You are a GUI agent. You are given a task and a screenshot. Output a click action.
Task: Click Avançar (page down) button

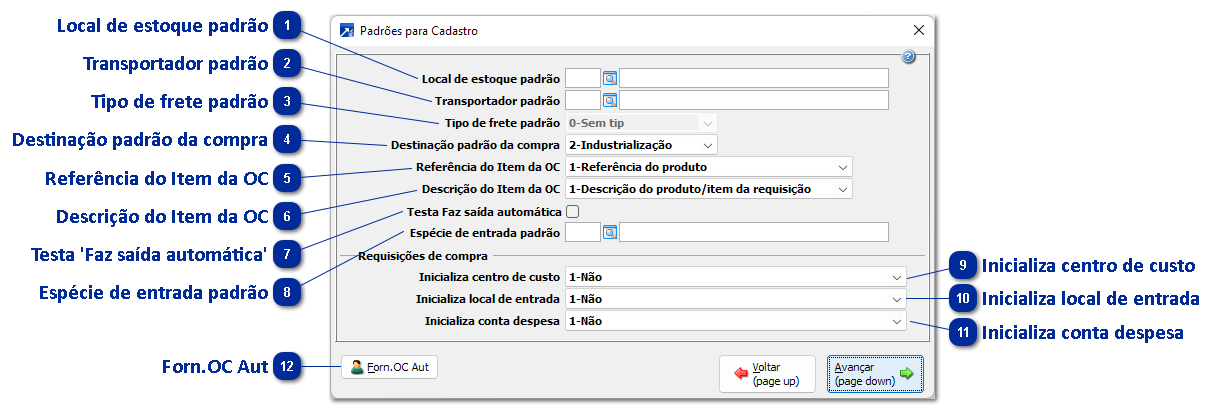[875, 374]
